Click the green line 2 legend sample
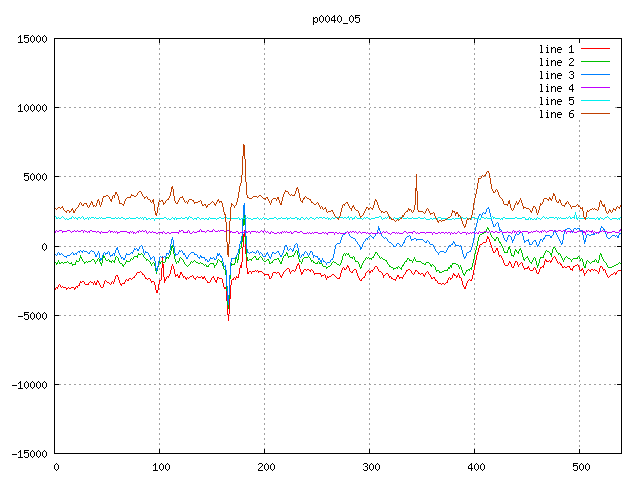This screenshot has width=640, height=480. pos(595,62)
